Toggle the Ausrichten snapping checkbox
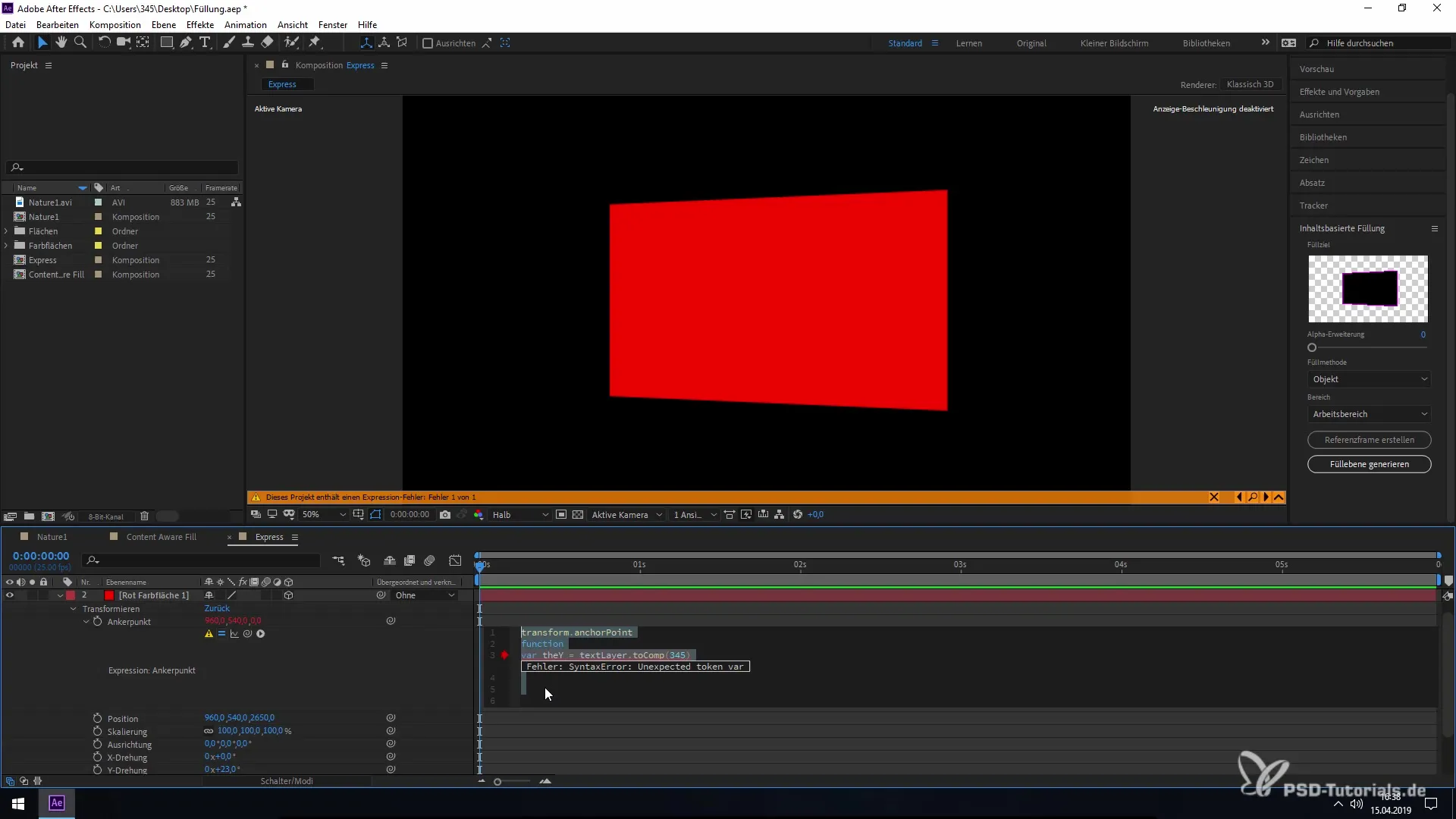 click(x=428, y=43)
